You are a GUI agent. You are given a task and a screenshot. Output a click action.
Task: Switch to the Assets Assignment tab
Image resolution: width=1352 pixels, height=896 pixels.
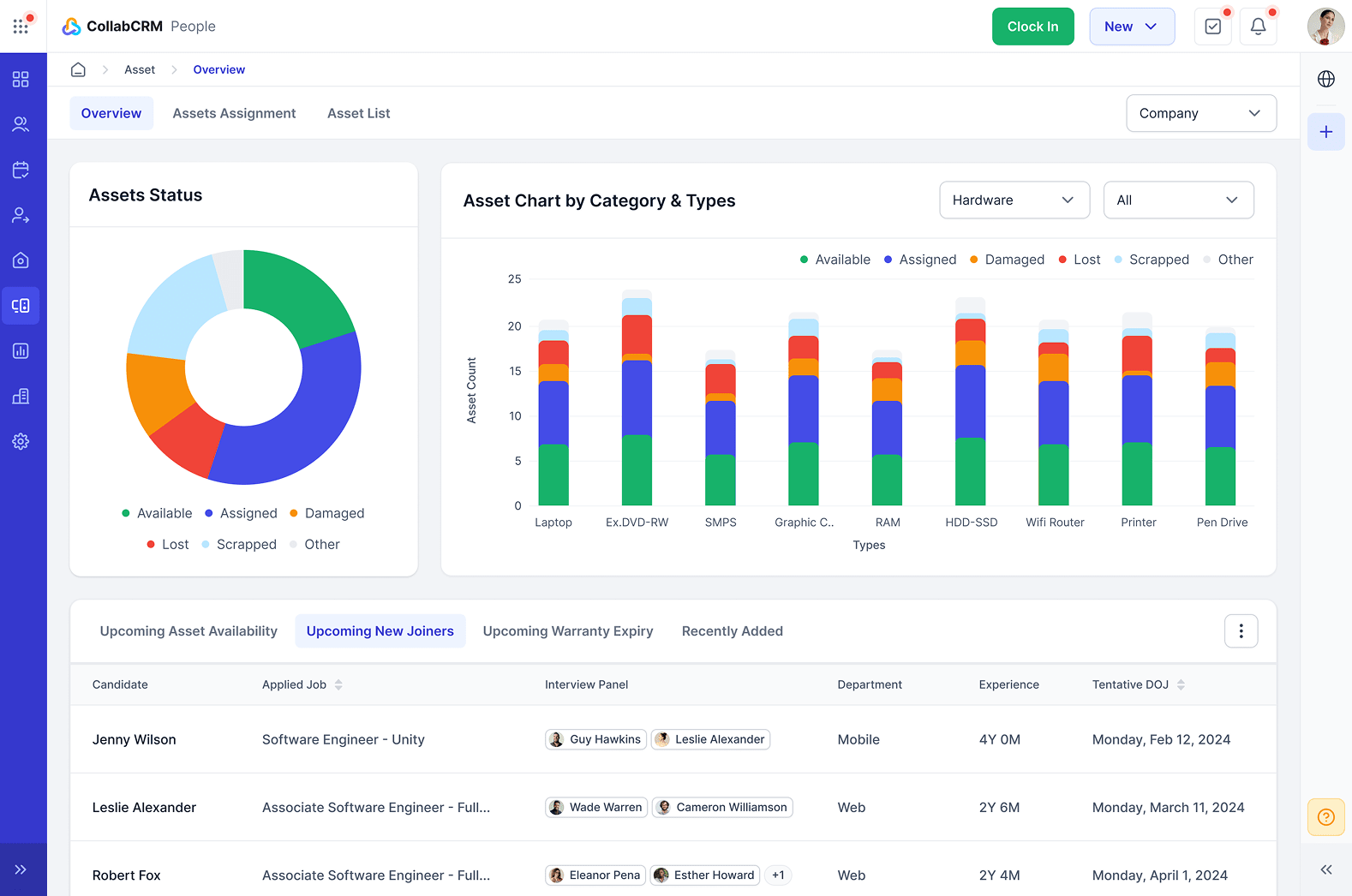(234, 113)
